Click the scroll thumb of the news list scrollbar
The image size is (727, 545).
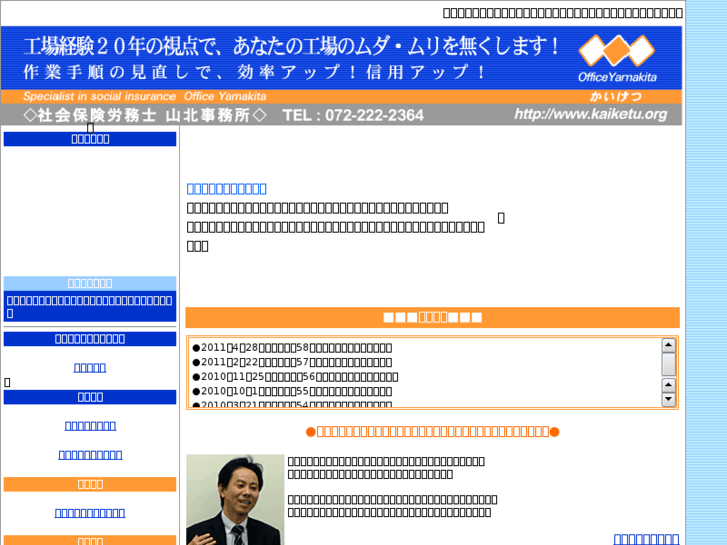tap(668, 364)
